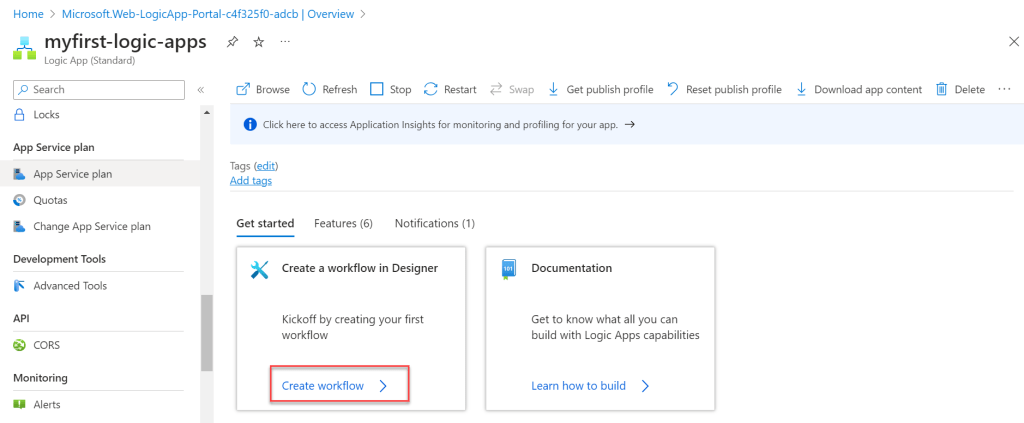Stop the logic app
The height and width of the screenshot is (423, 1024).
point(391,89)
